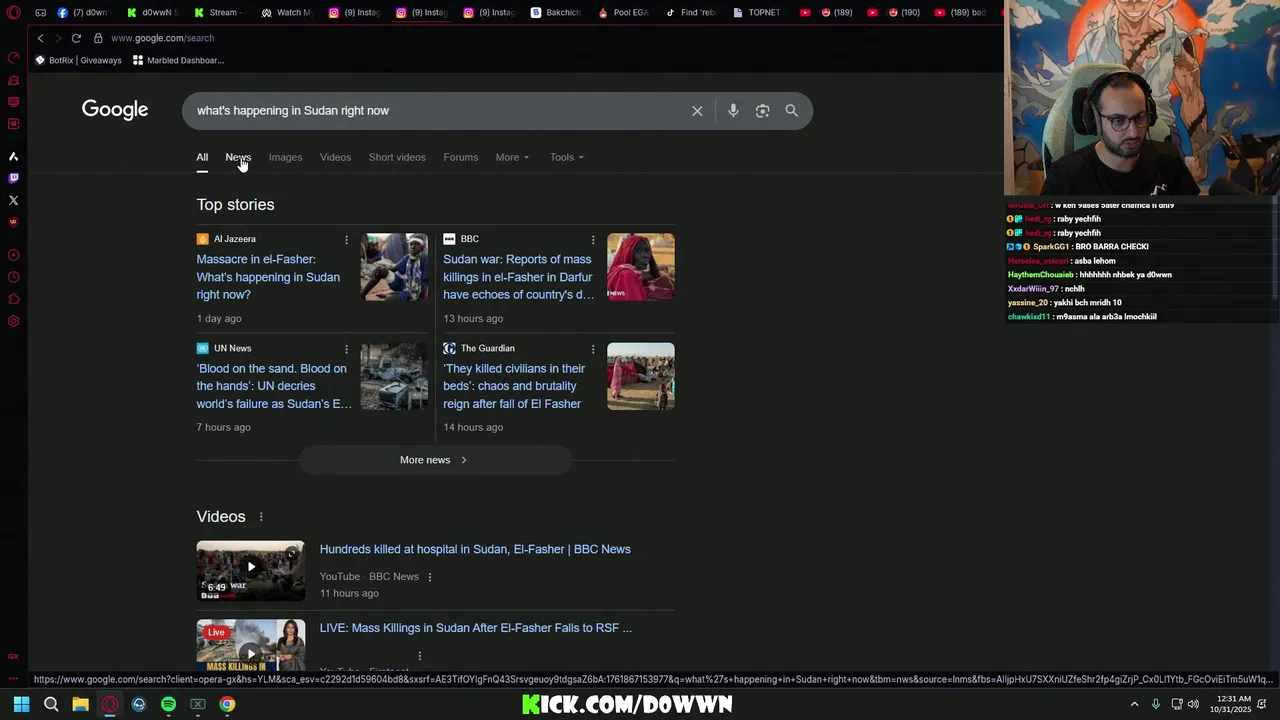Reload the page in Opera GX
The height and width of the screenshot is (720, 1280).
[x=76, y=38]
